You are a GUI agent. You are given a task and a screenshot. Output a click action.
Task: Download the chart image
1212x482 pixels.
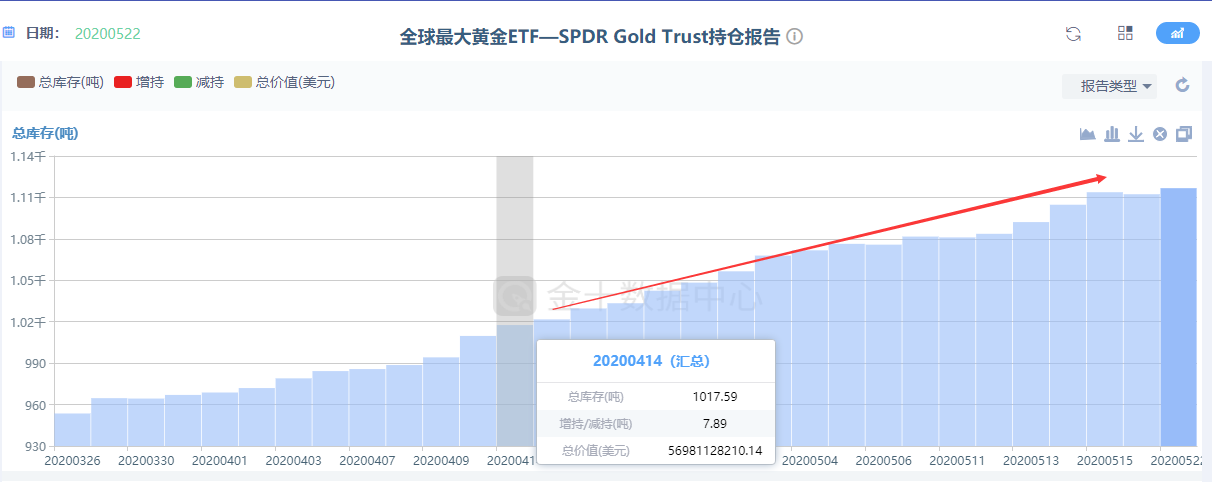(x=1136, y=134)
